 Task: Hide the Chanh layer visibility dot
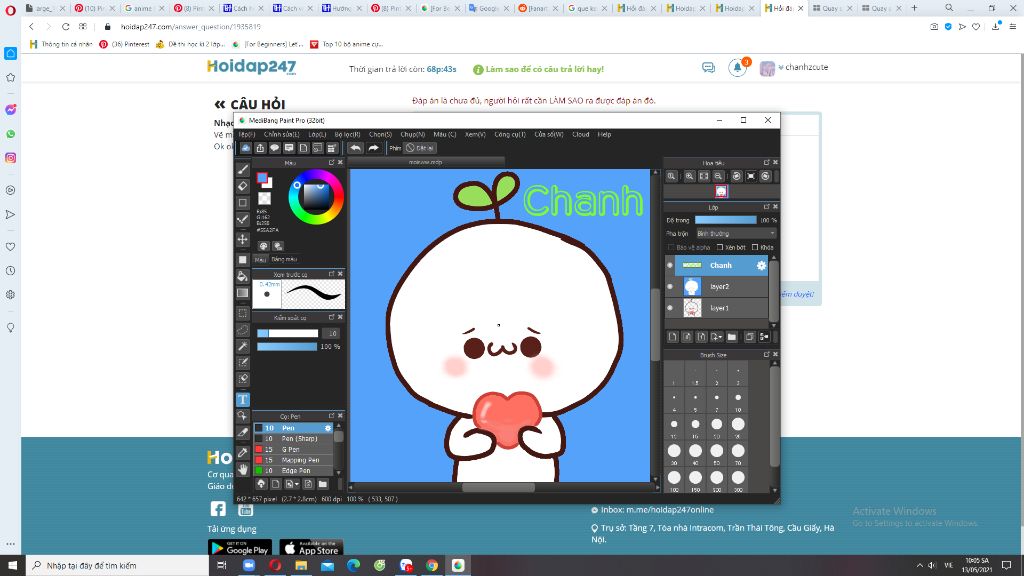point(670,265)
